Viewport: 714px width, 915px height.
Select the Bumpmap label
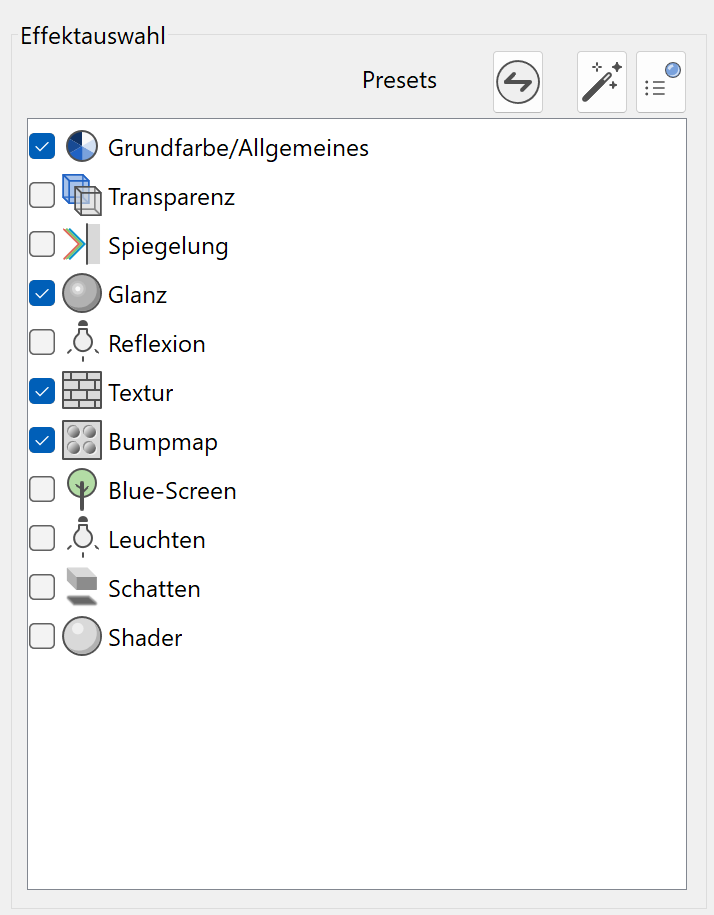163,442
